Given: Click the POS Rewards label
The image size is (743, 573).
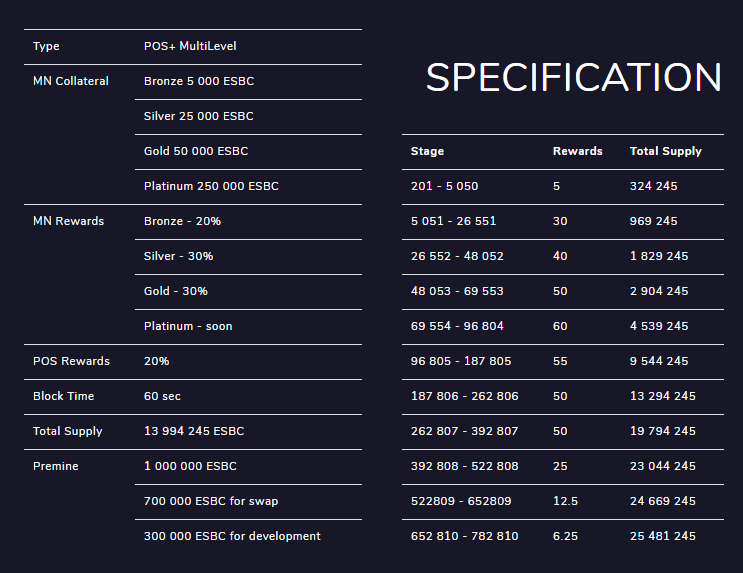Looking at the screenshot, I should 71,361.
